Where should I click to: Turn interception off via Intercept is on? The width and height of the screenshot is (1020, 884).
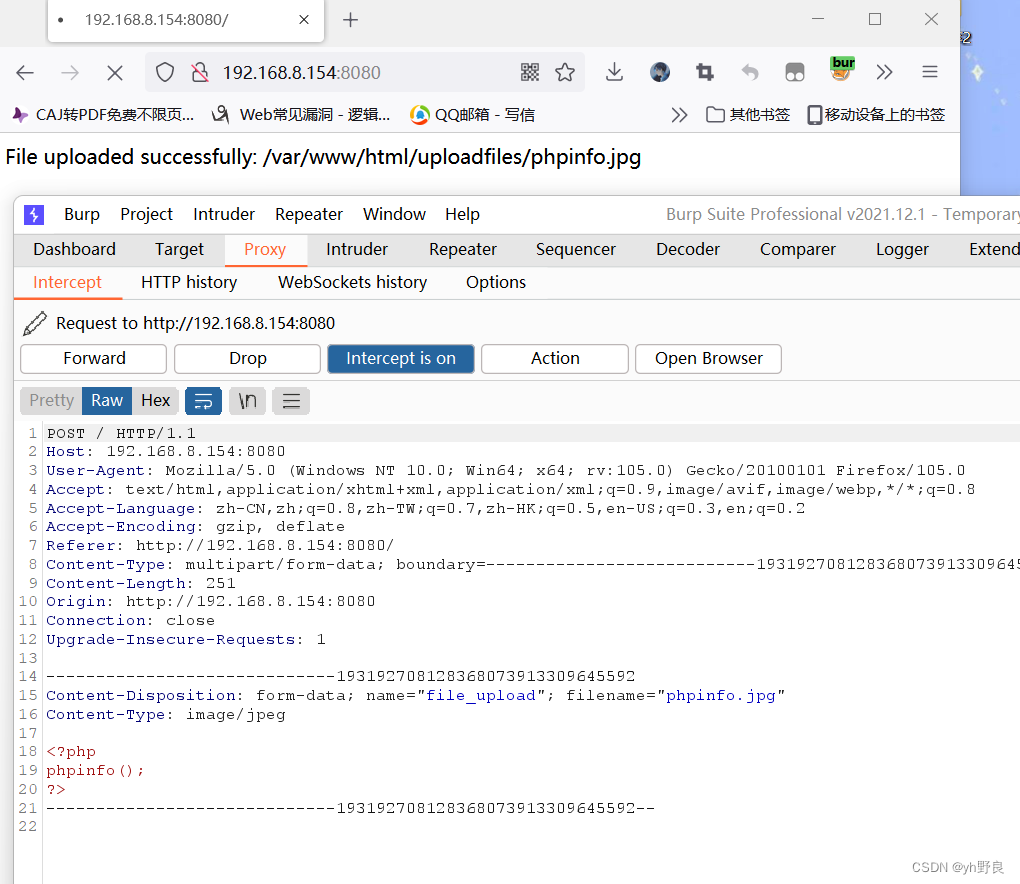pos(400,358)
